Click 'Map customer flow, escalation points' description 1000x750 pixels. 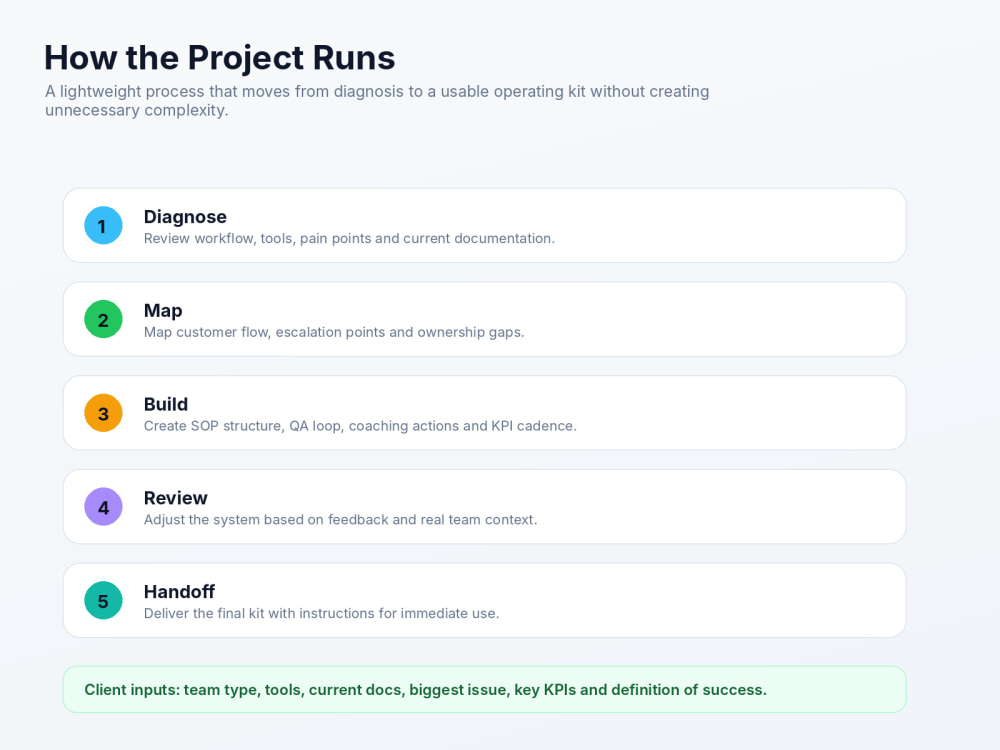coord(334,332)
